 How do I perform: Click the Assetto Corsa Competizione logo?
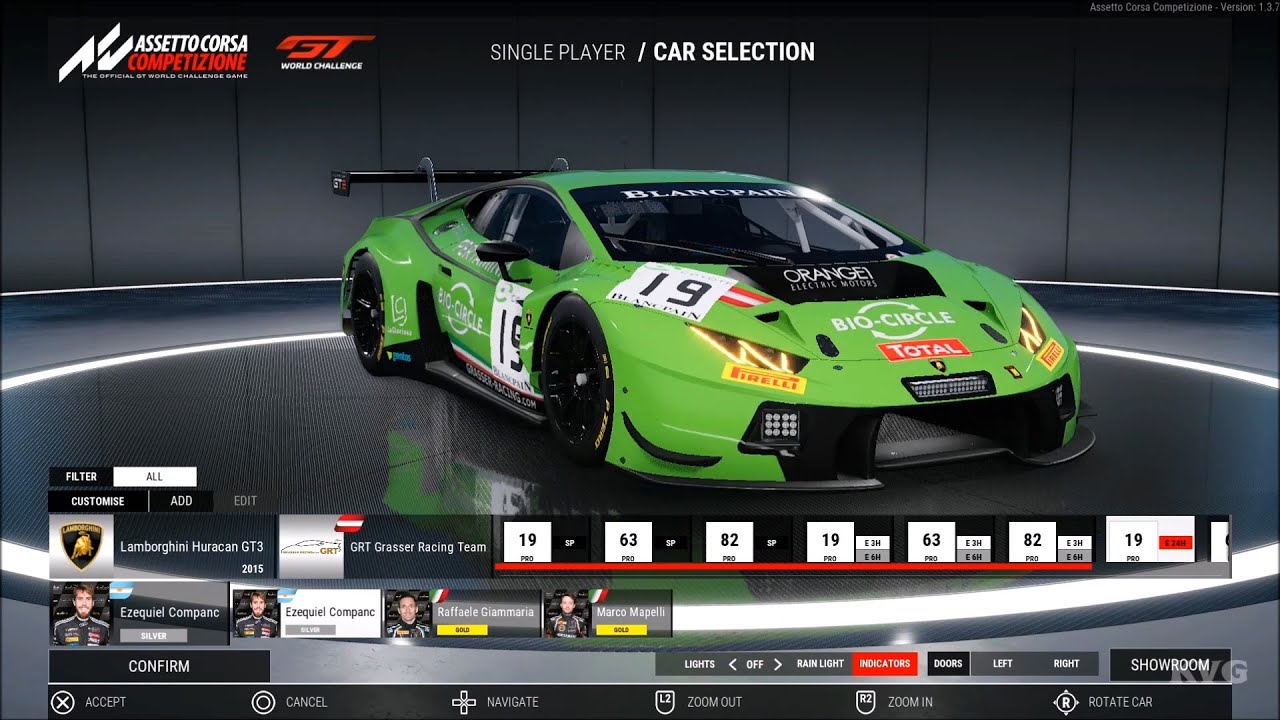153,53
